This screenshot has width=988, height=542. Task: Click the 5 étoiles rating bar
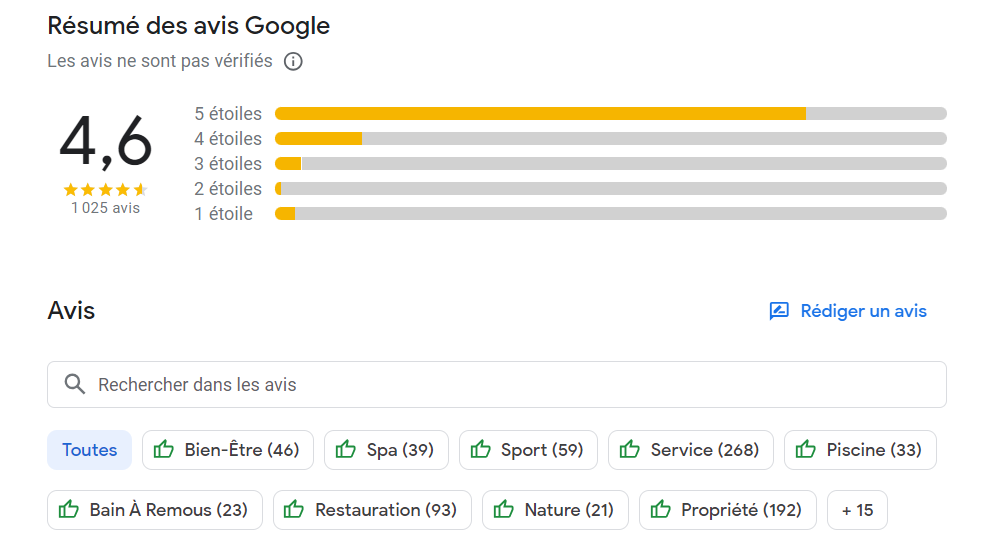611,113
